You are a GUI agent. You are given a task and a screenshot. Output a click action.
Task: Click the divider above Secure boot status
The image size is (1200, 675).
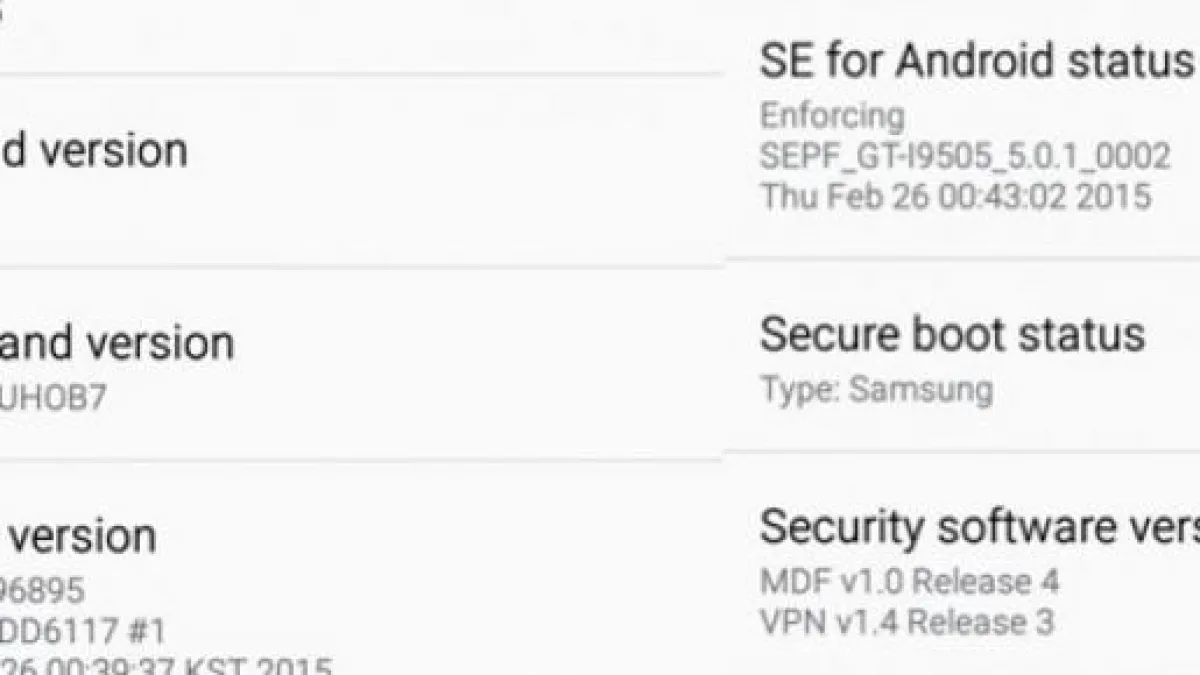[x=960, y=259]
